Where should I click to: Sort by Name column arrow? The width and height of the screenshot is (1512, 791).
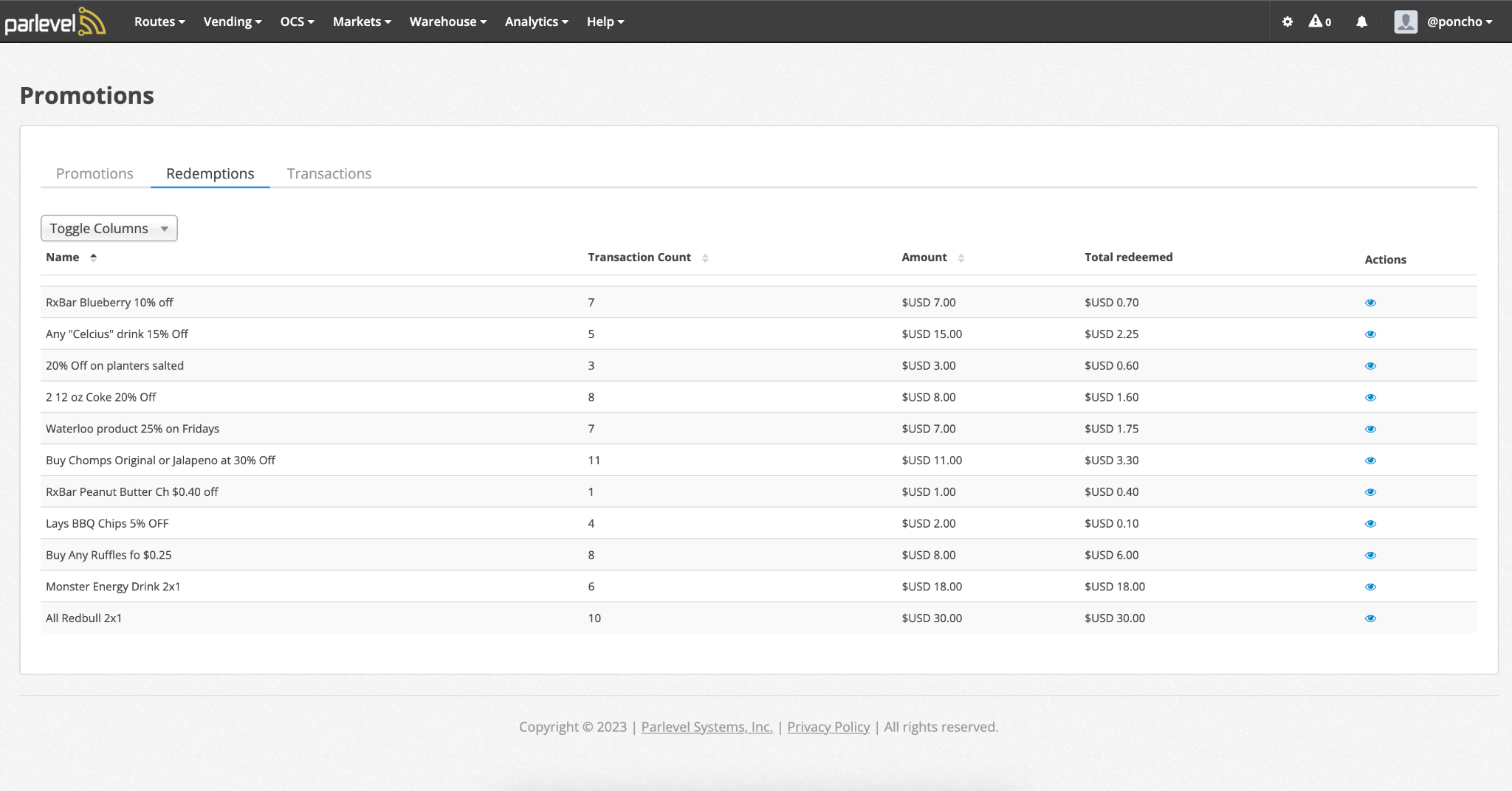(93, 258)
